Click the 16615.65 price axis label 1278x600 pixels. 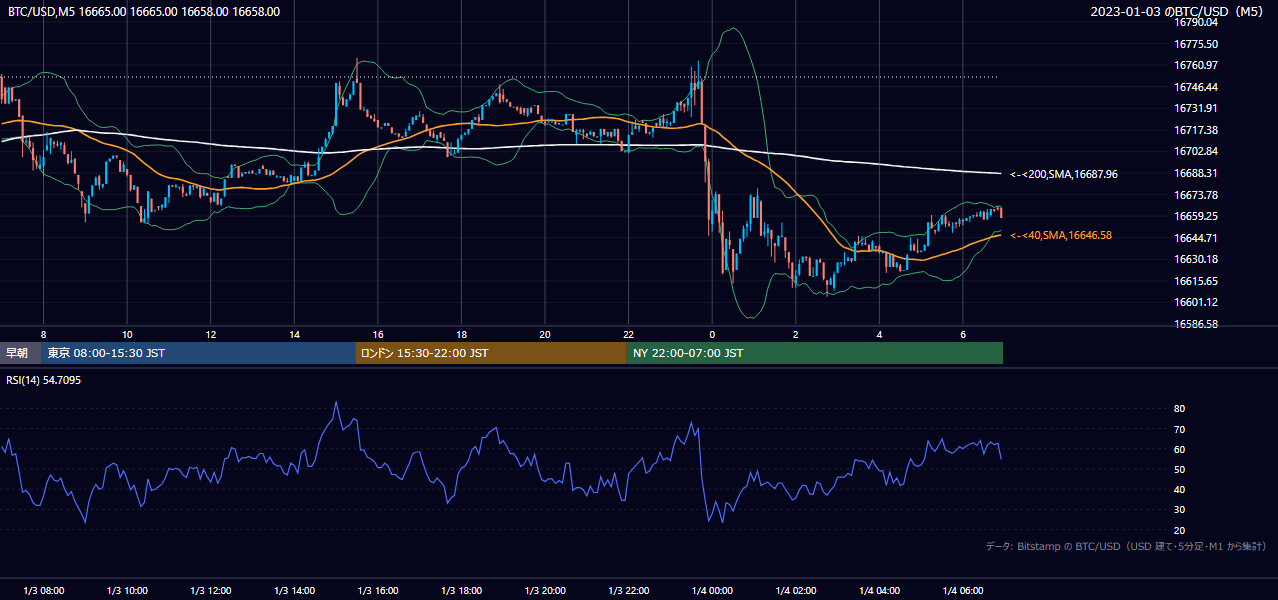click(x=1196, y=281)
